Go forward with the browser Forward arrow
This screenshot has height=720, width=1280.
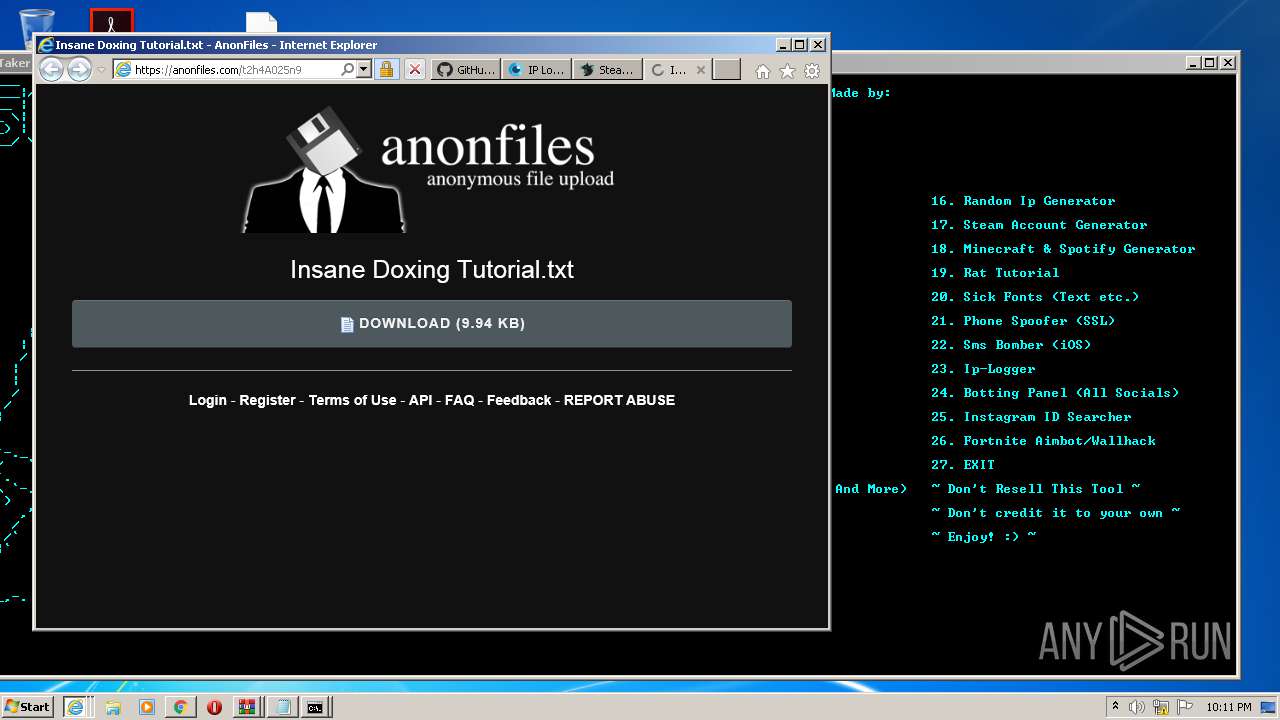(x=79, y=69)
